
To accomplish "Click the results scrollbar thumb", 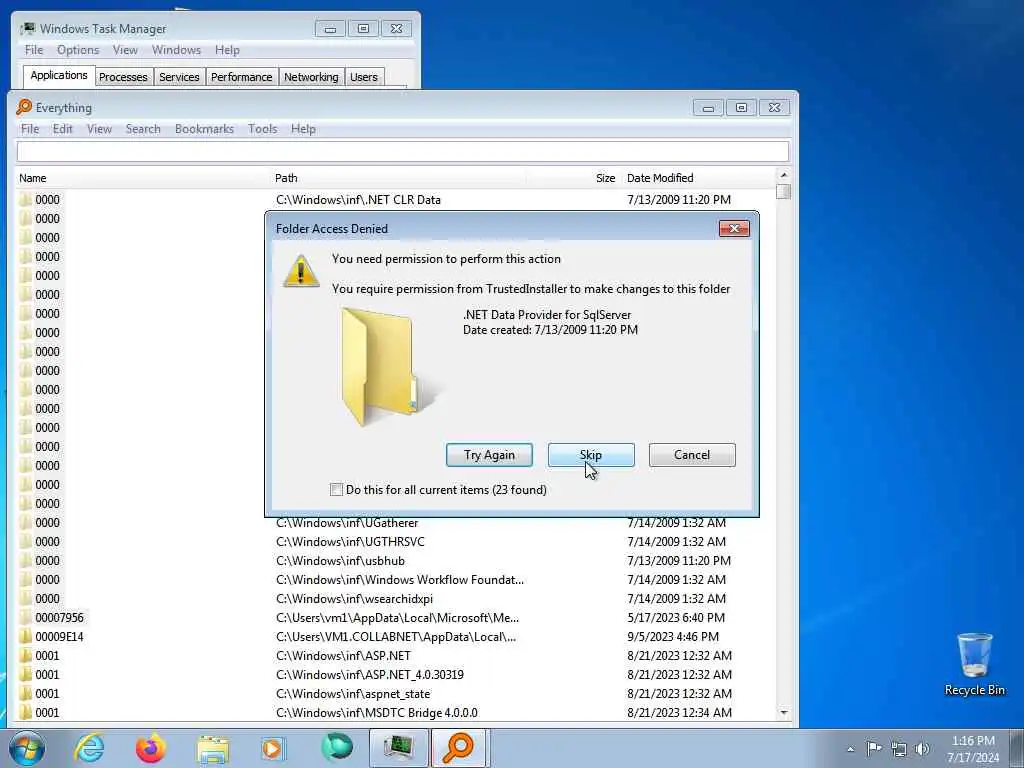I will click(784, 191).
